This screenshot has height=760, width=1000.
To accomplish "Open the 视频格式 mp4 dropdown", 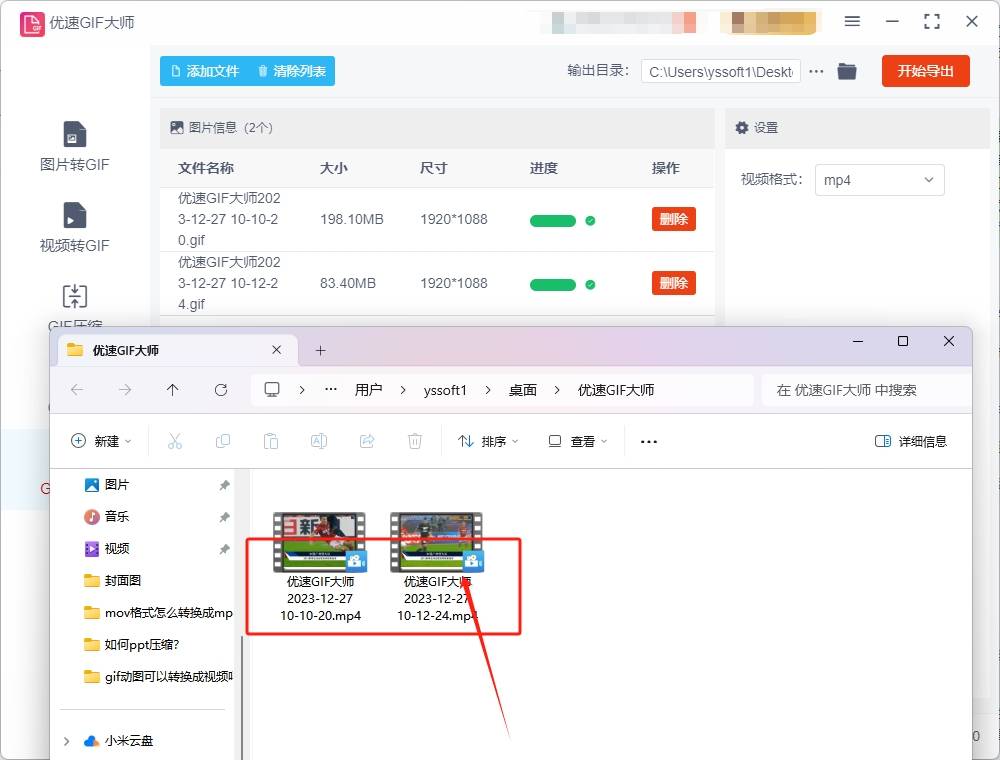I will [x=879, y=180].
